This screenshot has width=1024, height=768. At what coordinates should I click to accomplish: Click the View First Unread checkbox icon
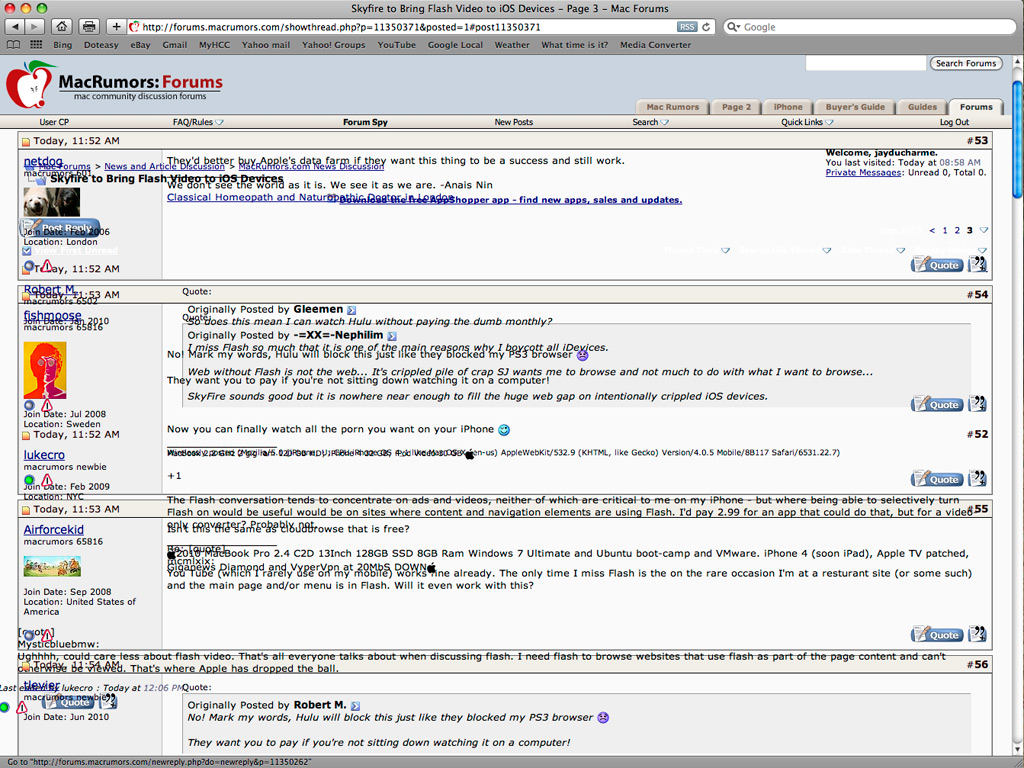click(x=27, y=251)
